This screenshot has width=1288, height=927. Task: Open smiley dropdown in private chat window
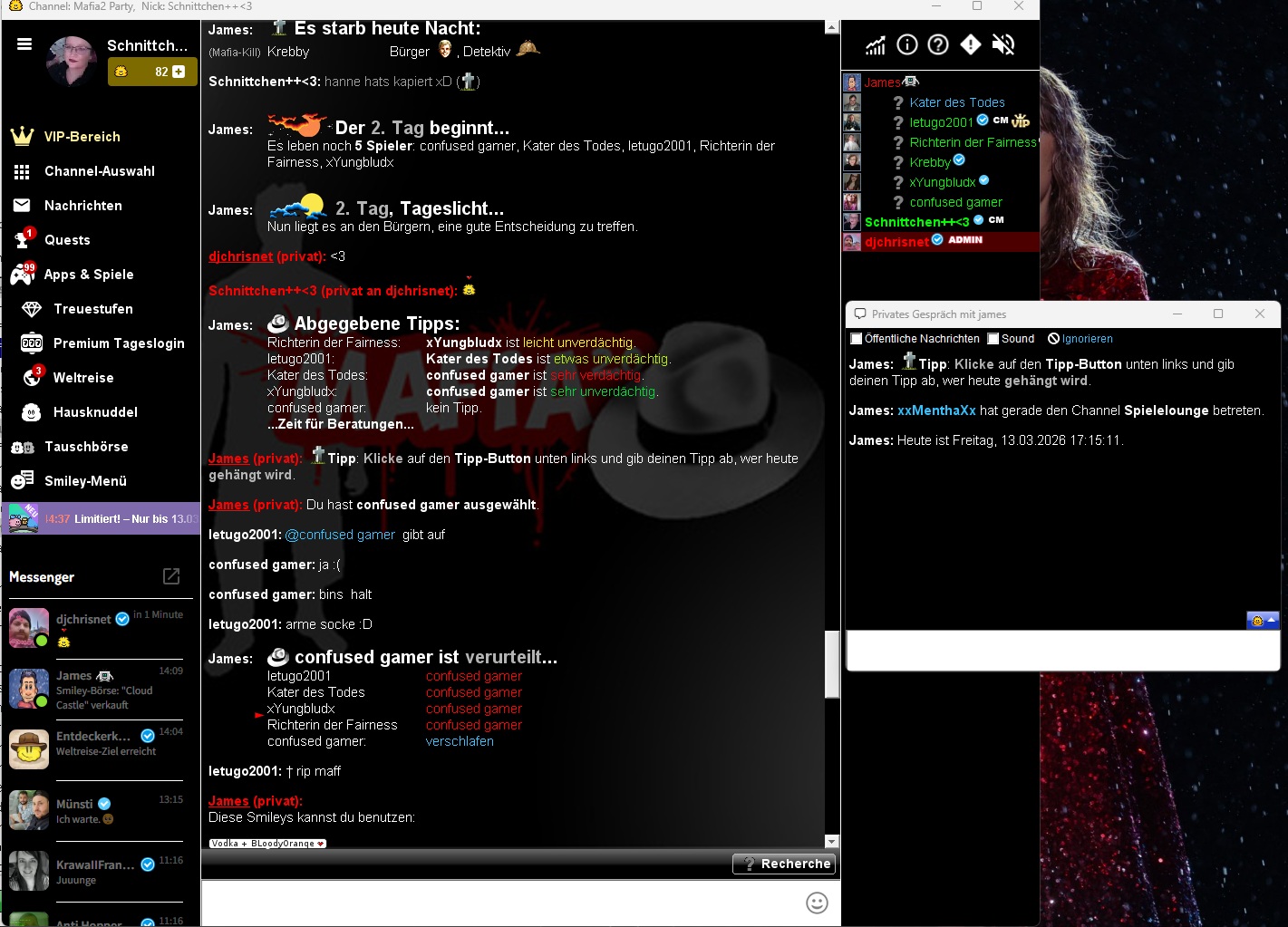tap(1263, 621)
